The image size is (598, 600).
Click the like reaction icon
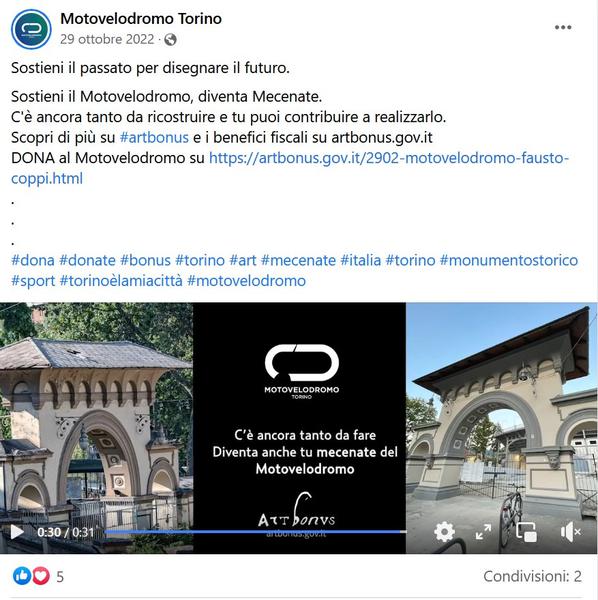pos(22,576)
